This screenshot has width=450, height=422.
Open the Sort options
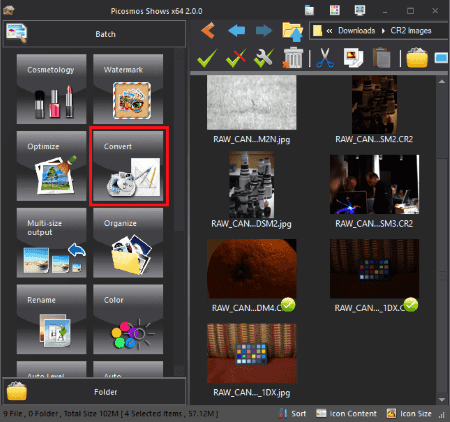pos(292,414)
